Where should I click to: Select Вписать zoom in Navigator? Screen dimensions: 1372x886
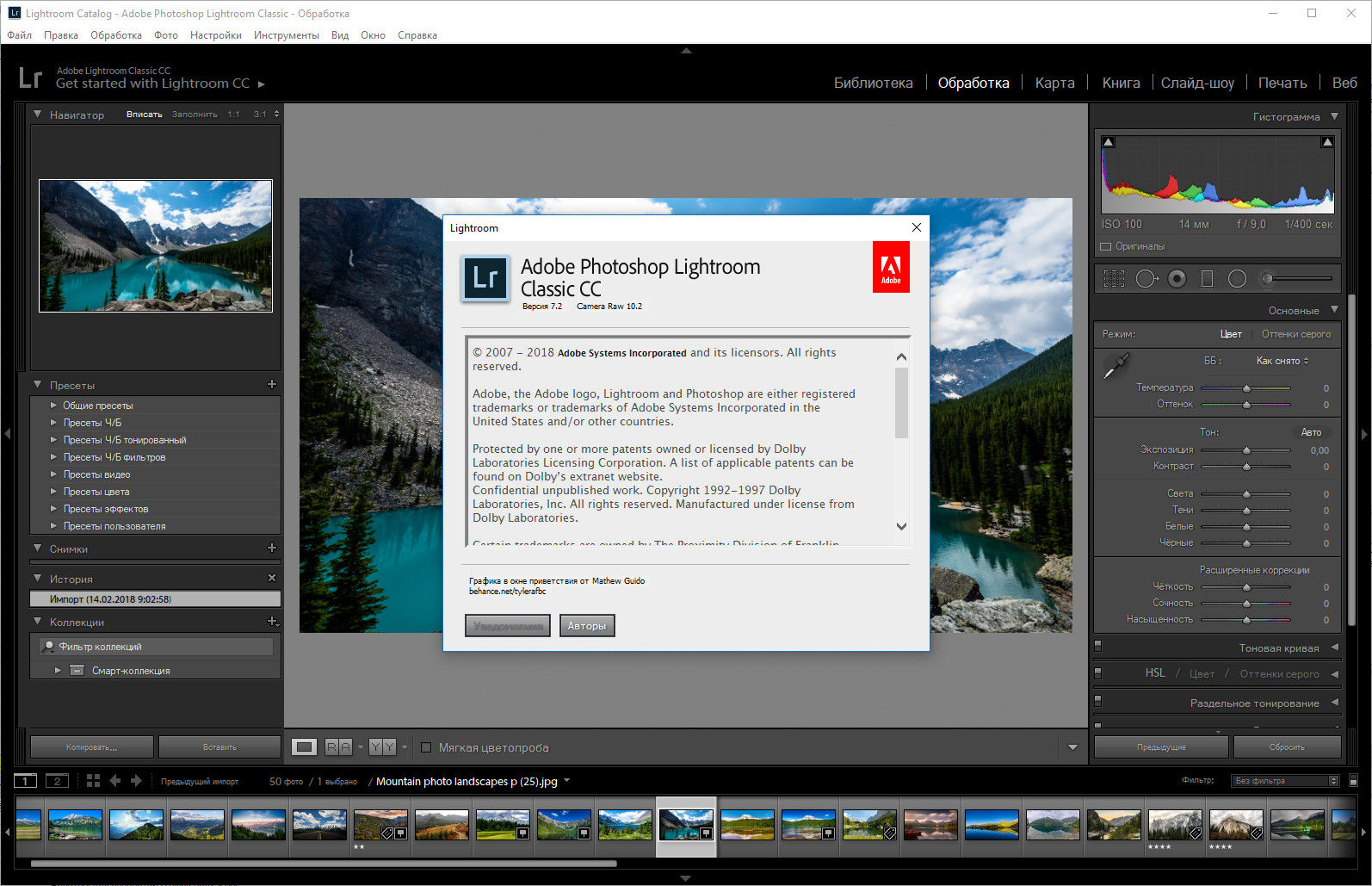pyautogui.click(x=145, y=114)
